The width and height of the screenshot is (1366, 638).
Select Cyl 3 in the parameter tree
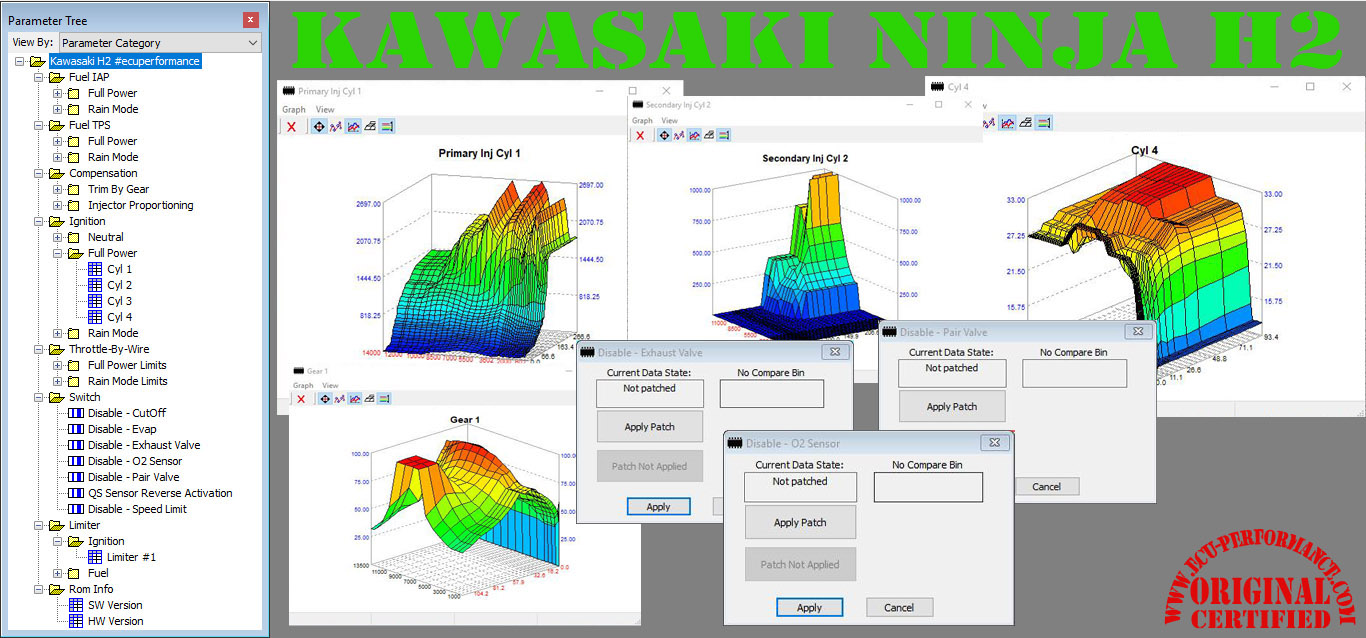click(120, 301)
